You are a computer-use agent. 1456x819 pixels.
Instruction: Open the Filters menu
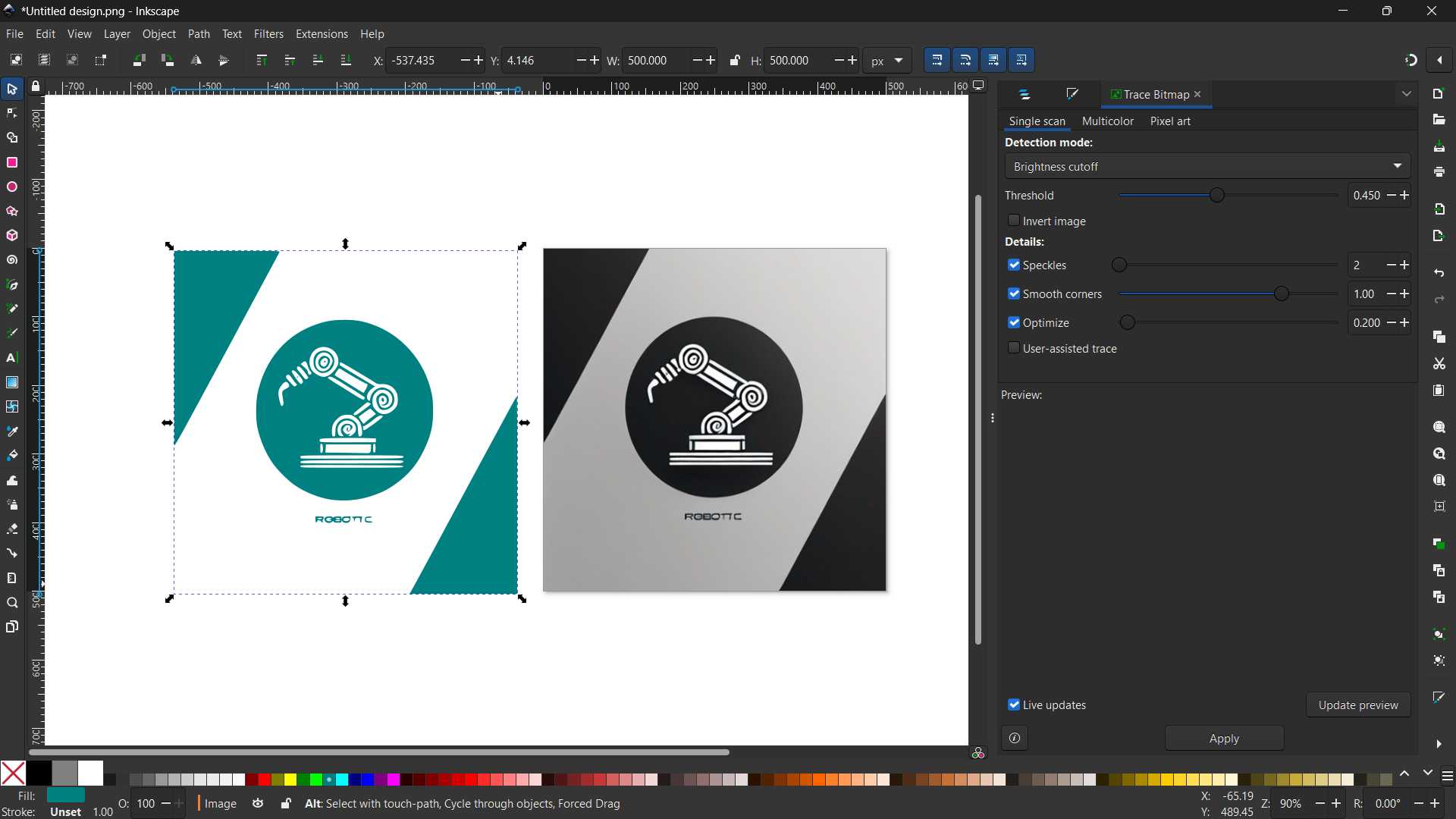click(268, 34)
